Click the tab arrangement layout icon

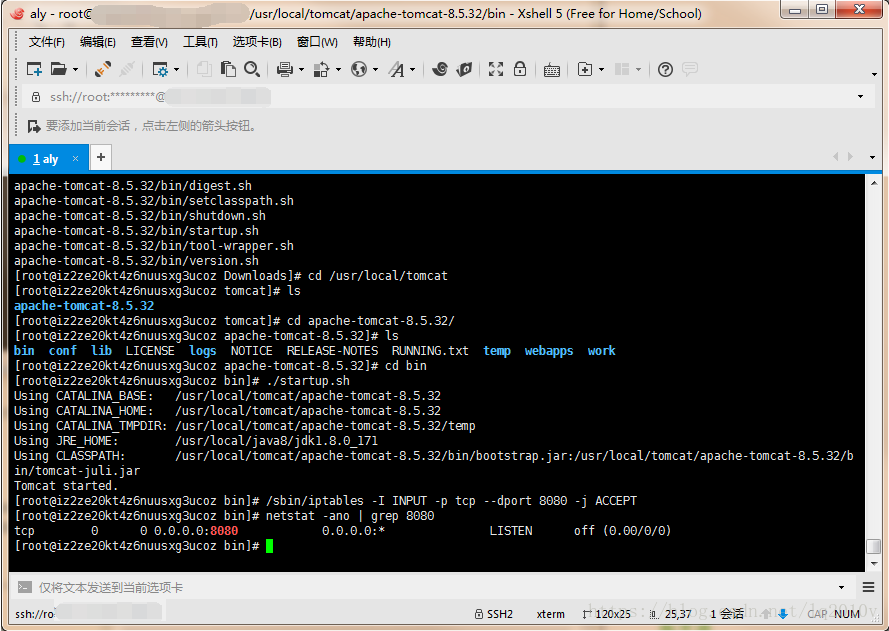622,69
